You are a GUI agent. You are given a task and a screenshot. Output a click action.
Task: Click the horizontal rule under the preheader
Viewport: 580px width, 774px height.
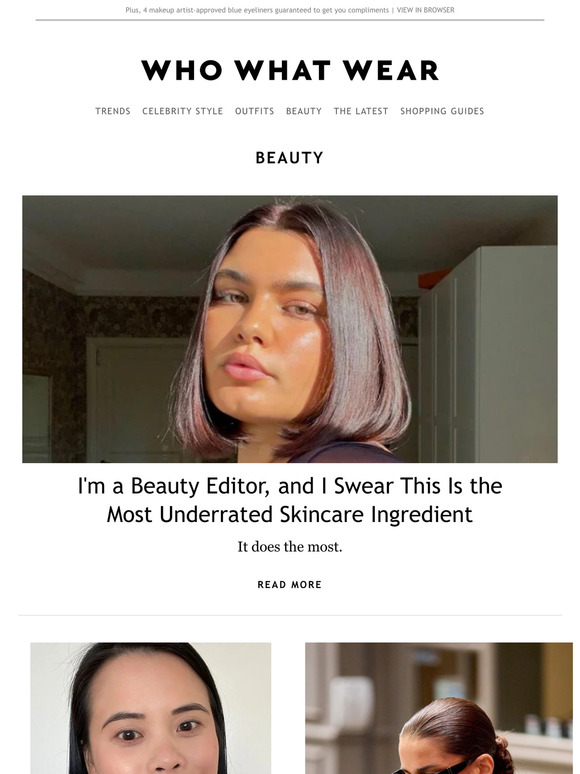tap(290, 20)
